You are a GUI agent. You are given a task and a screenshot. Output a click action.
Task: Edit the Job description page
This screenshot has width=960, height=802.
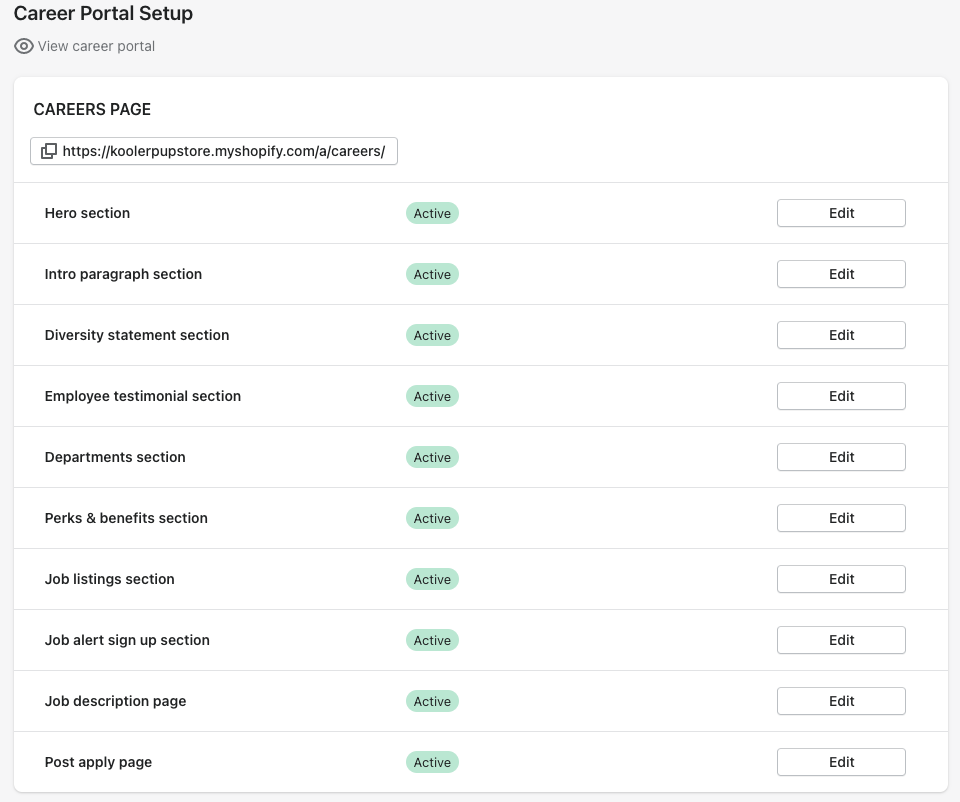[x=840, y=701]
